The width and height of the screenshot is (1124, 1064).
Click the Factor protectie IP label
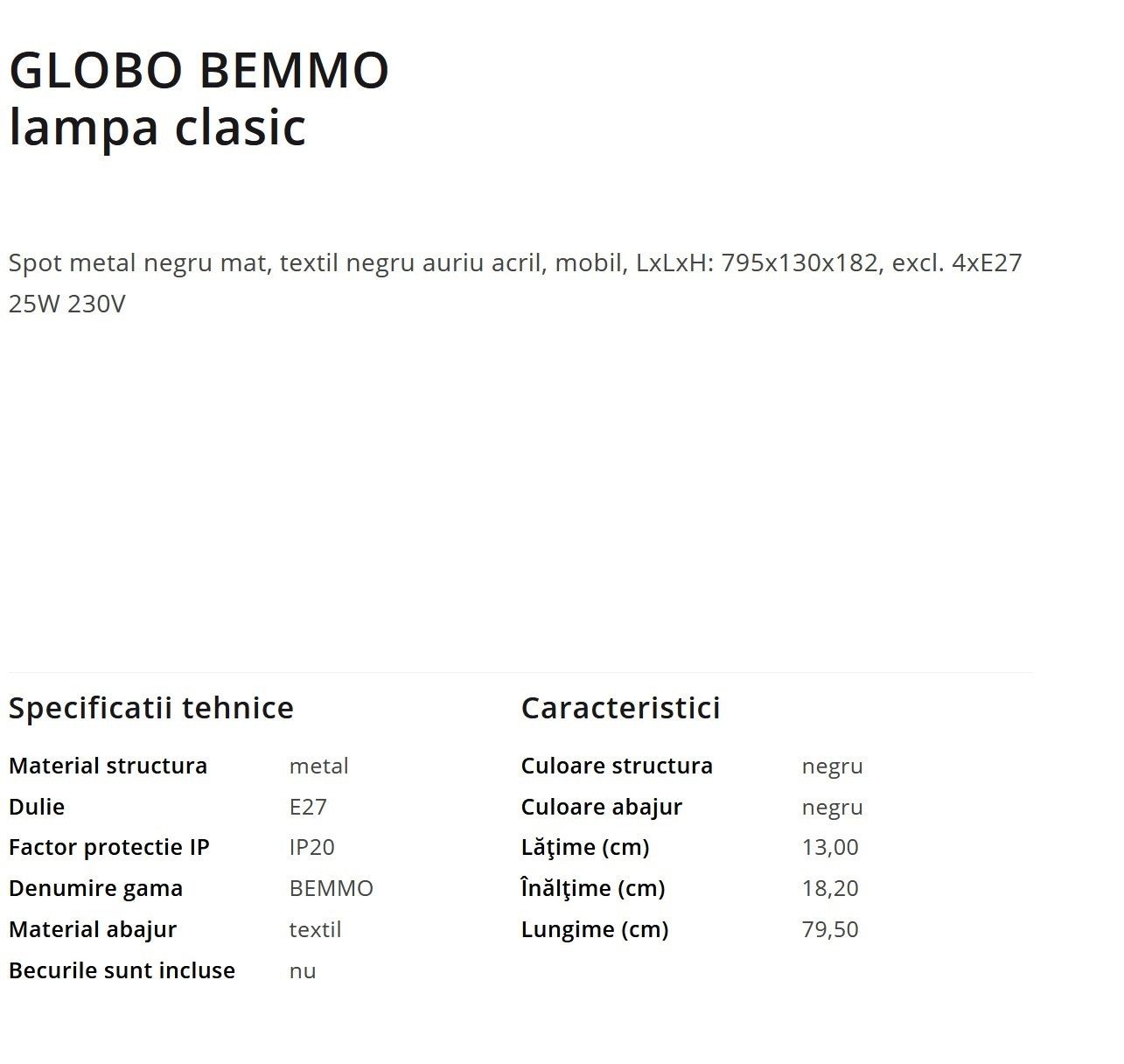(108, 847)
